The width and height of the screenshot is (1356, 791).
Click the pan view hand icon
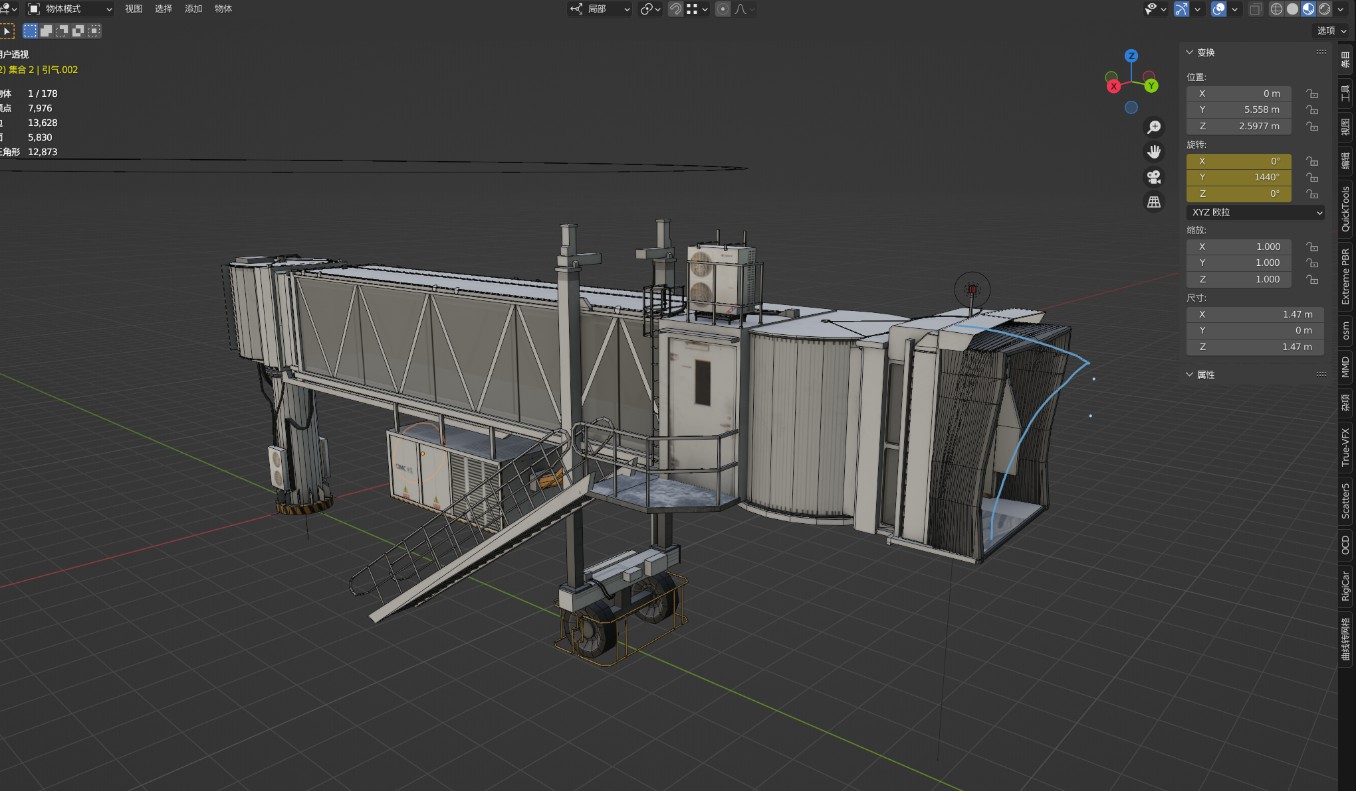point(1154,152)
